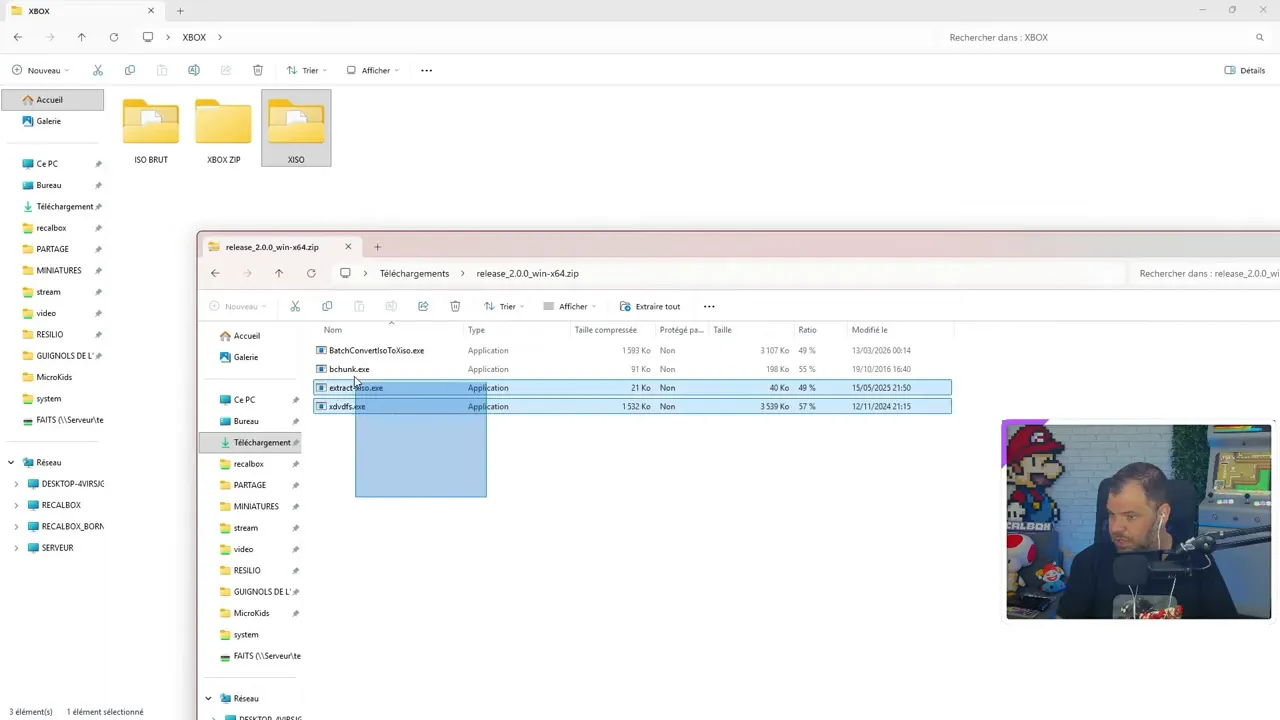Refresh the release zip window
This screenshot has width=1280, height=720.
[x=311, y=273]
